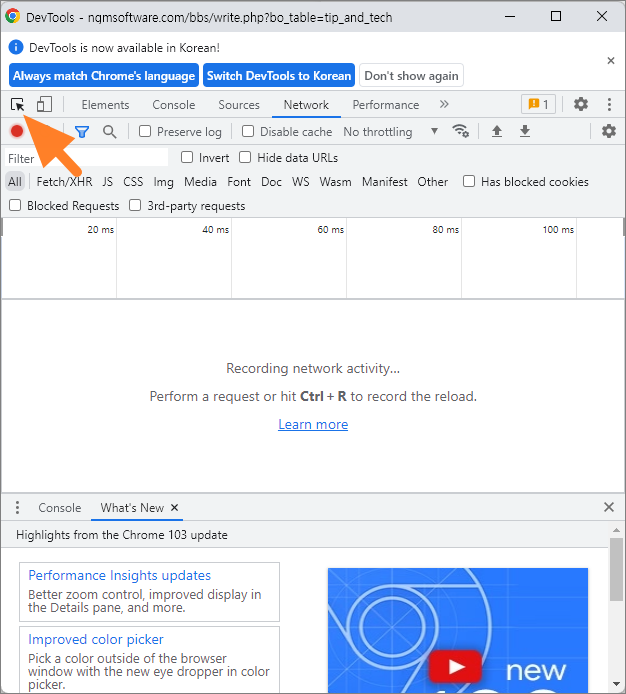Show only Wasm requests

tap(336, 182)
